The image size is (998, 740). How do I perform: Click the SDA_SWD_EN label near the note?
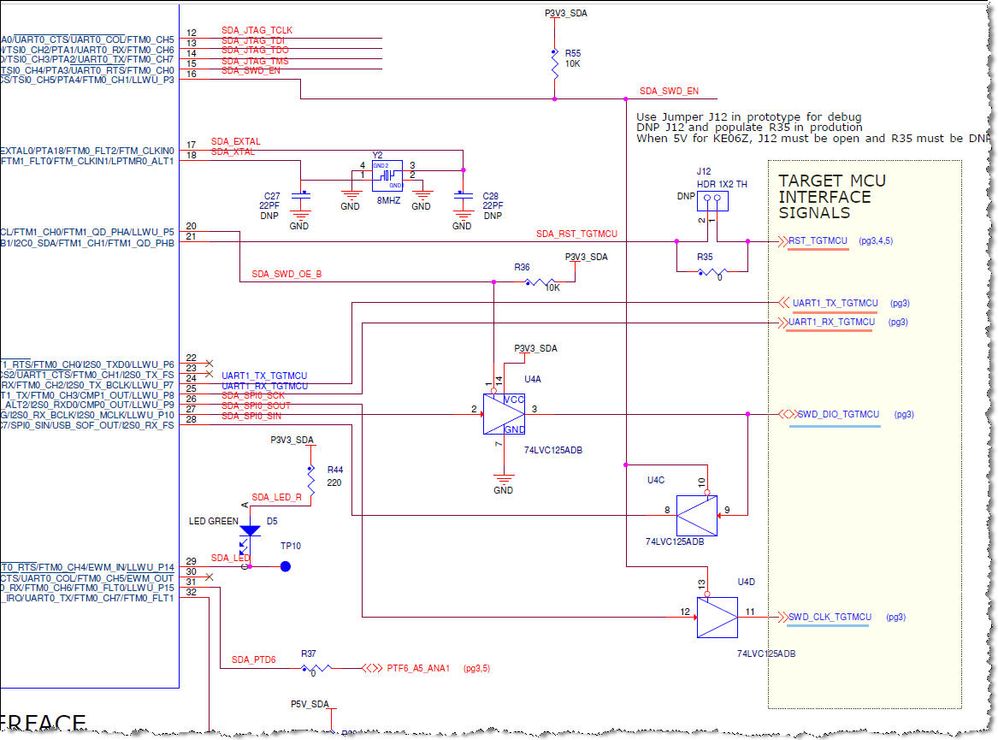[x=669, y=91]
